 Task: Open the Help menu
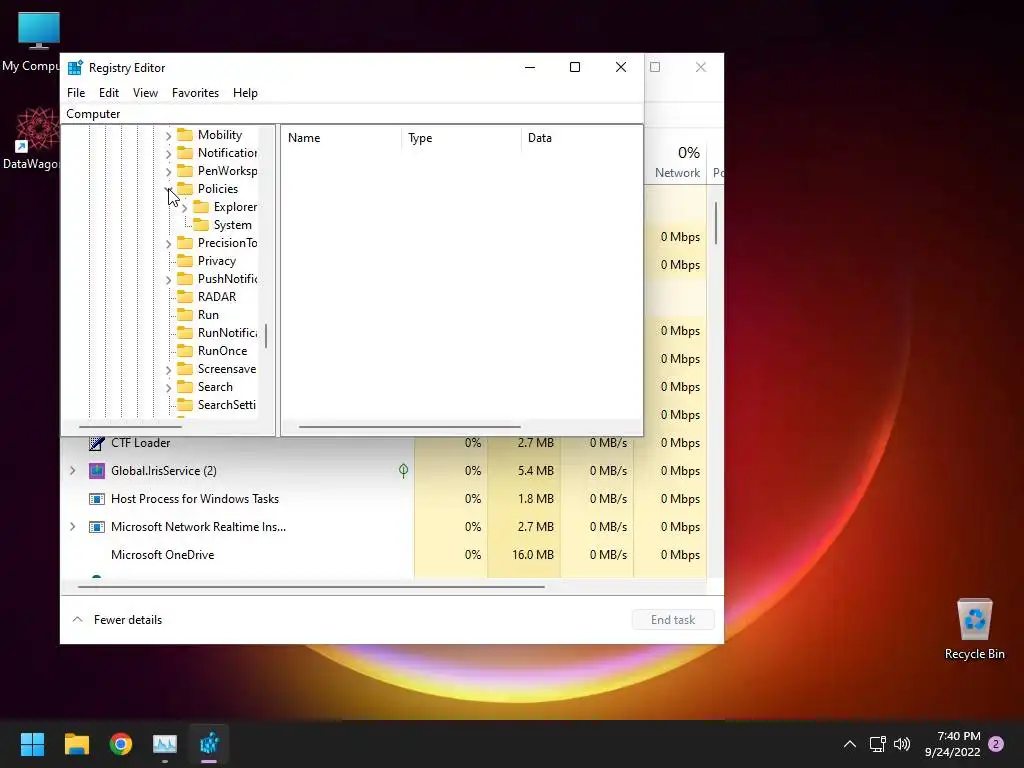click(x=245, y=93)
